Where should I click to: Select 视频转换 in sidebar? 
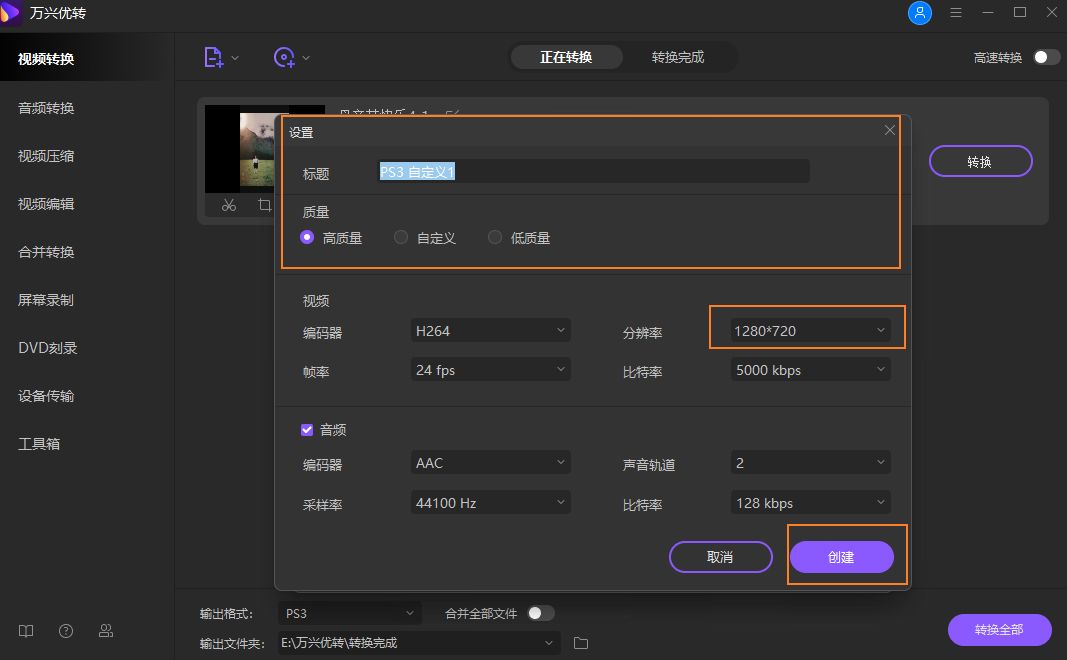[x=86, y=59]
